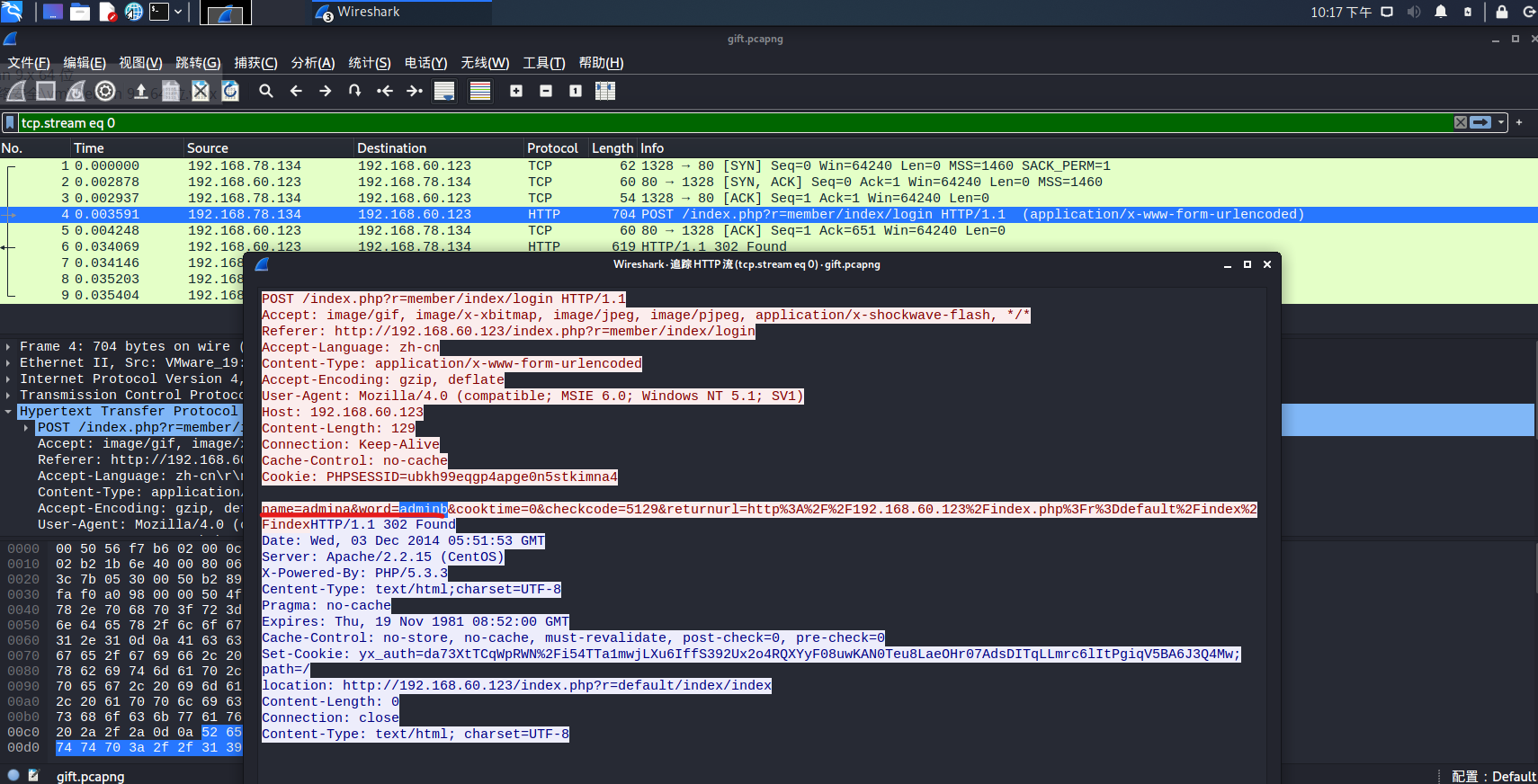1538x784 pixels.
Task: Start a new packet capture with the shark fin icon
Action: click(16, 91)
